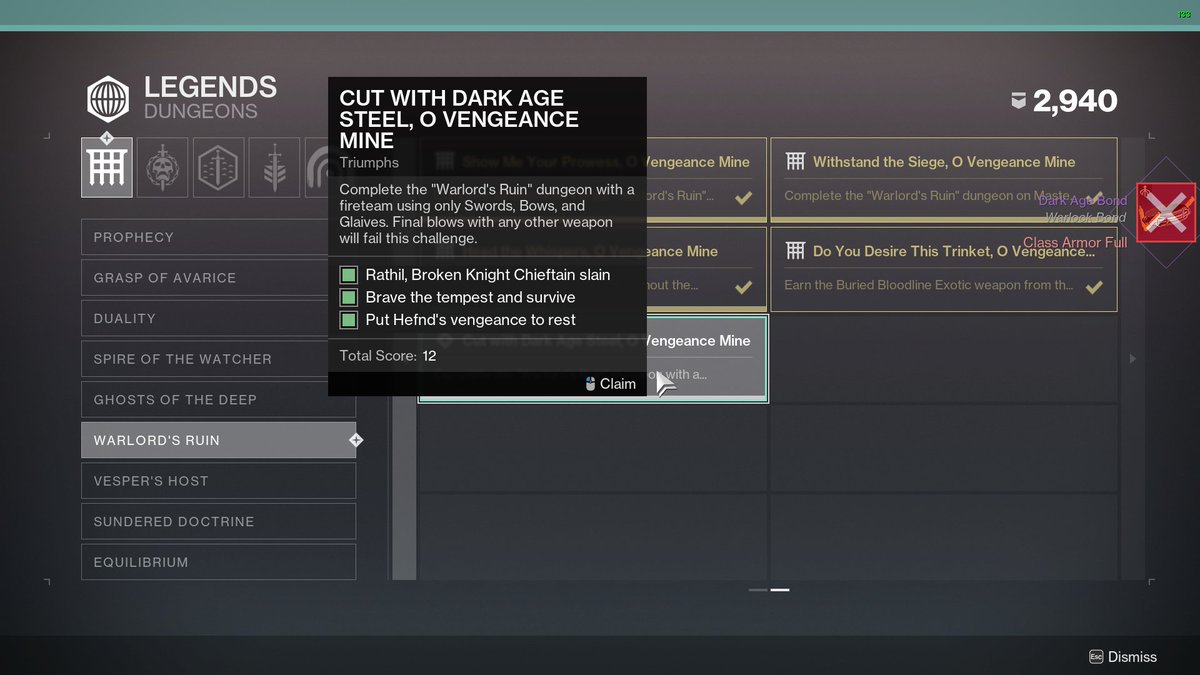Claim the triumph via Claim label
The image size is (1200, 675).
coord(618,384)
